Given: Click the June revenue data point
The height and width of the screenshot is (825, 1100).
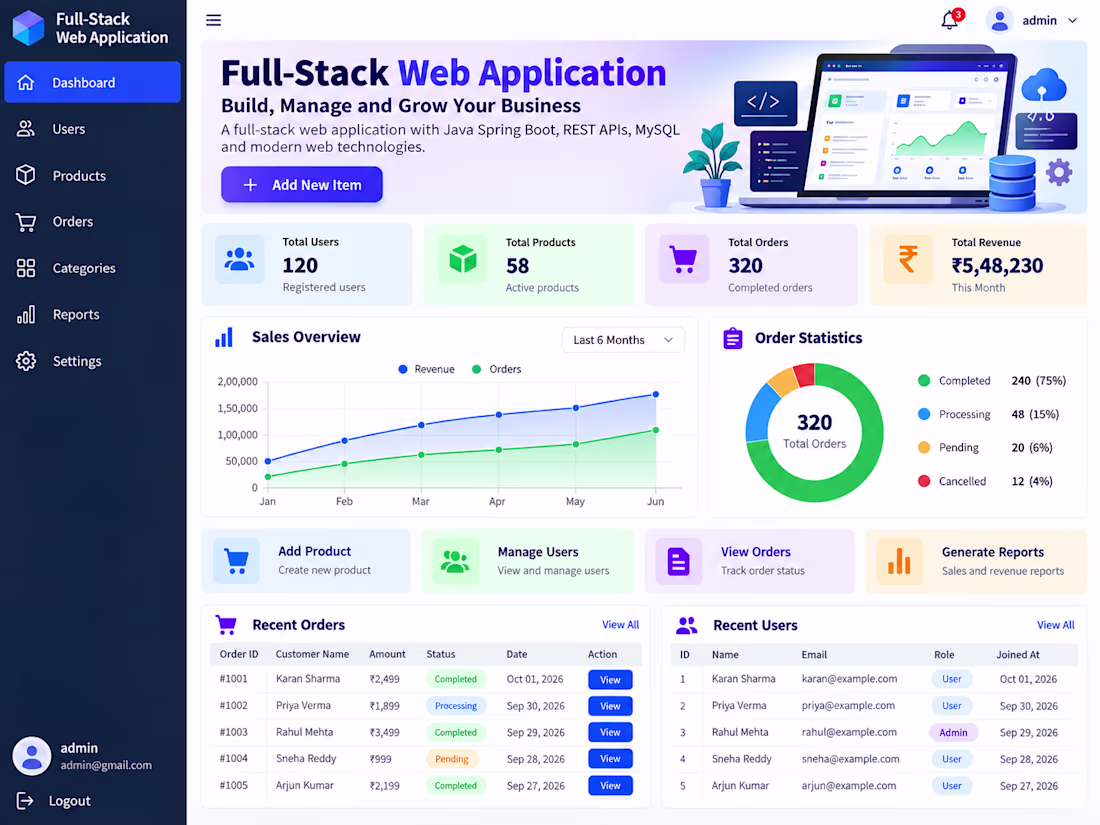Looking at the screenshot, I should [655, 394].
